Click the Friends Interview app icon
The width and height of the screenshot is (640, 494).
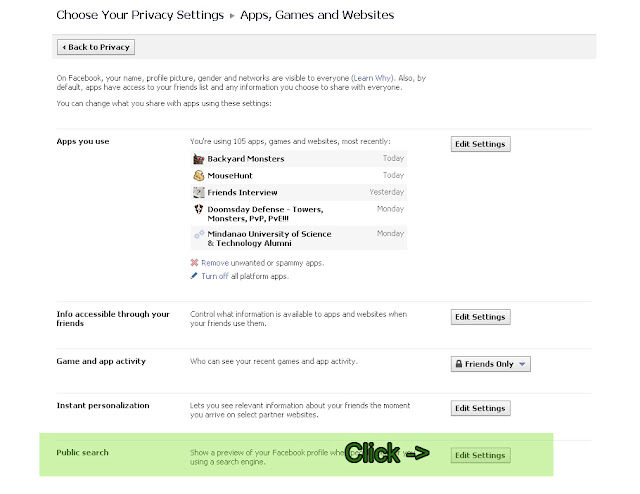point(199,192)
